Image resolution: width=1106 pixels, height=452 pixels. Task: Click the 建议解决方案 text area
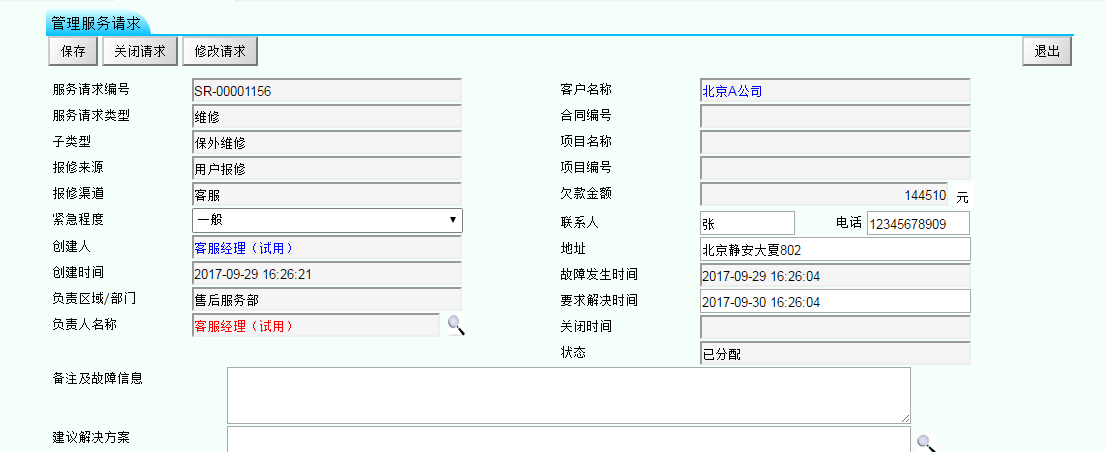(x=569, y=439)
